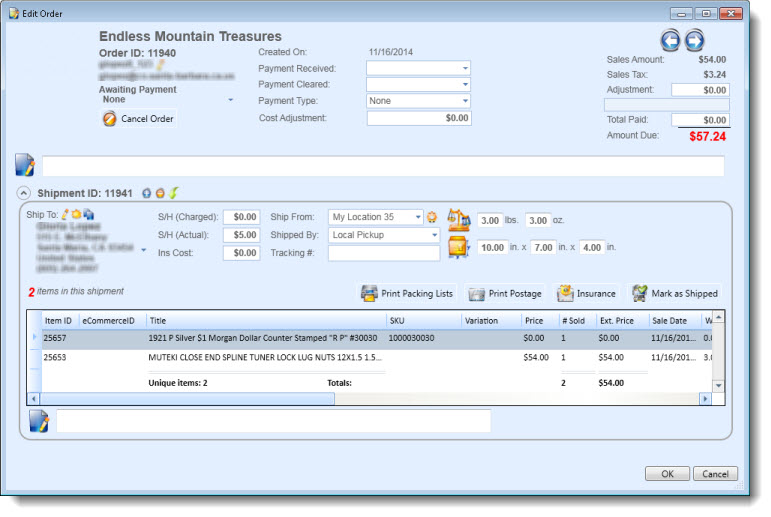Sort the table by Title column header
Image resolution: width=771 pixels, height=517 pixels.
[266, 321]
